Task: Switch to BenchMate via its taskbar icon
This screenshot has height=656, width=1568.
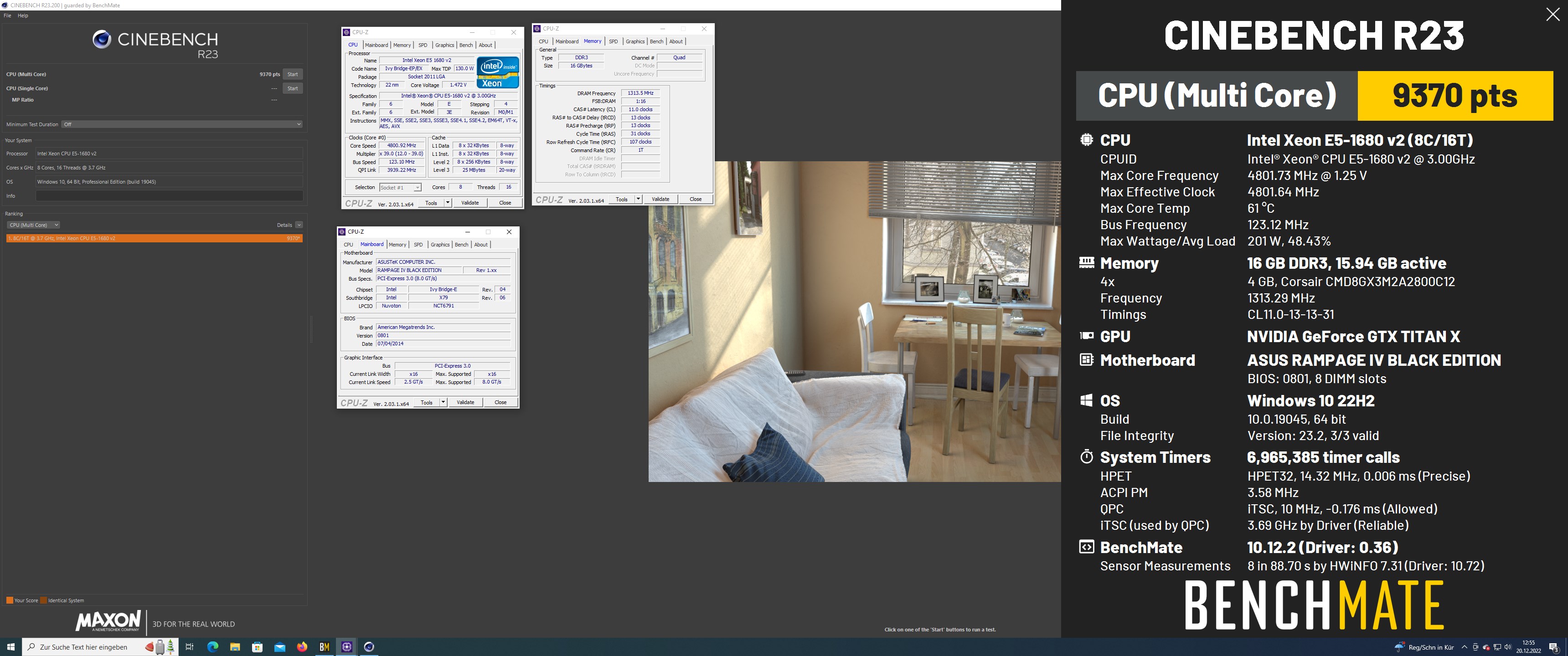Action: [325, 647]
